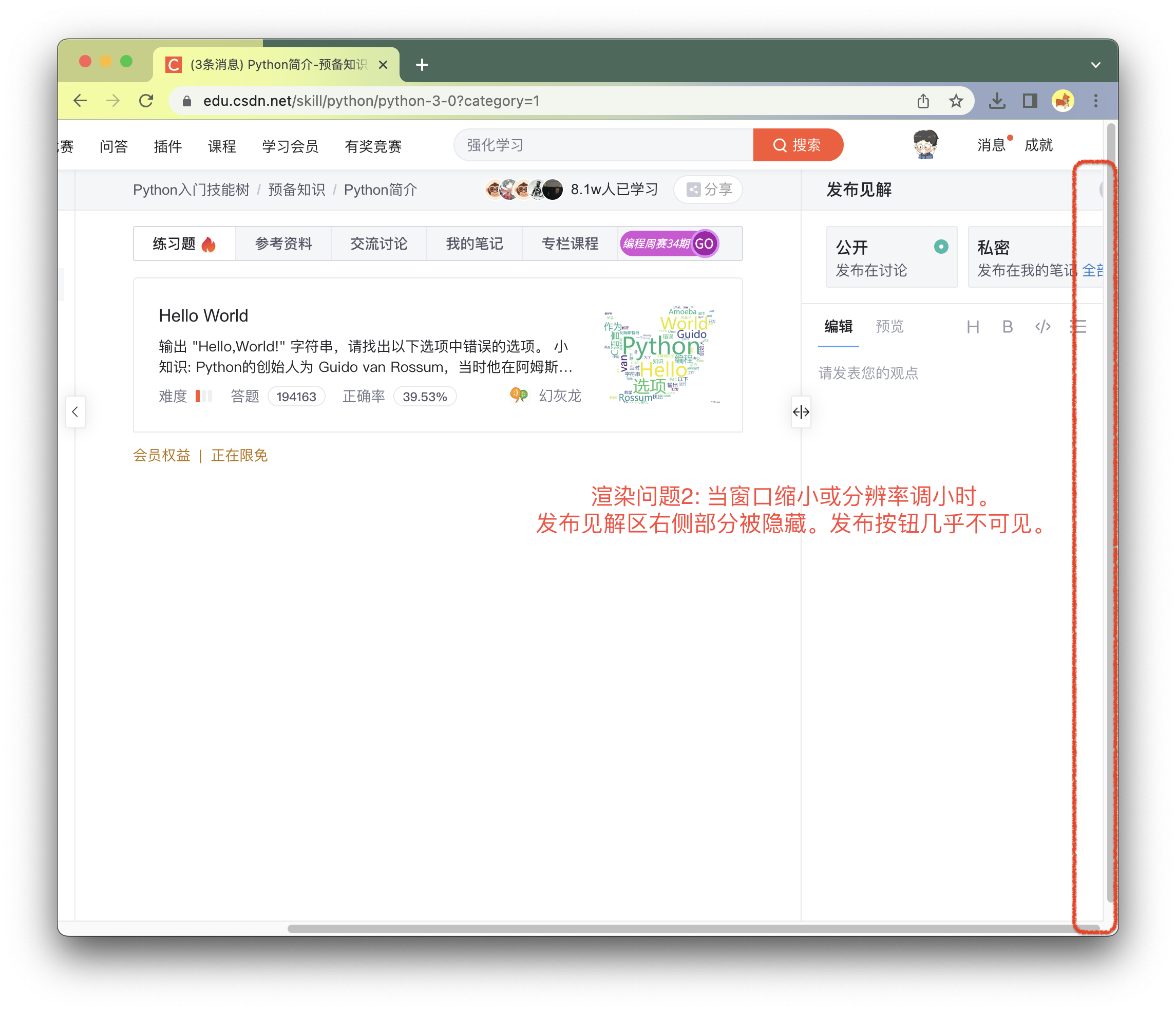Screen dimensions: 1176x1012
Task: Reload the current page
Action: (146, 101)
